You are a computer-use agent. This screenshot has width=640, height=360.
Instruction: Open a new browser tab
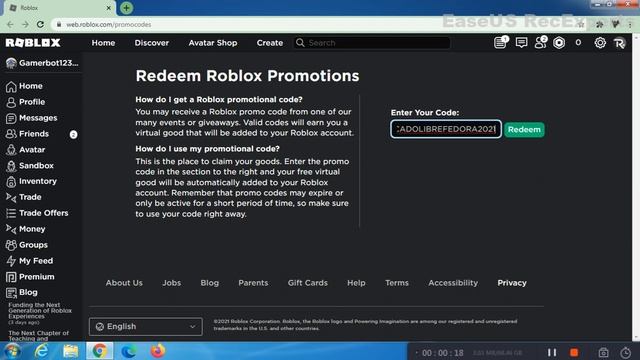pos(126,8)
